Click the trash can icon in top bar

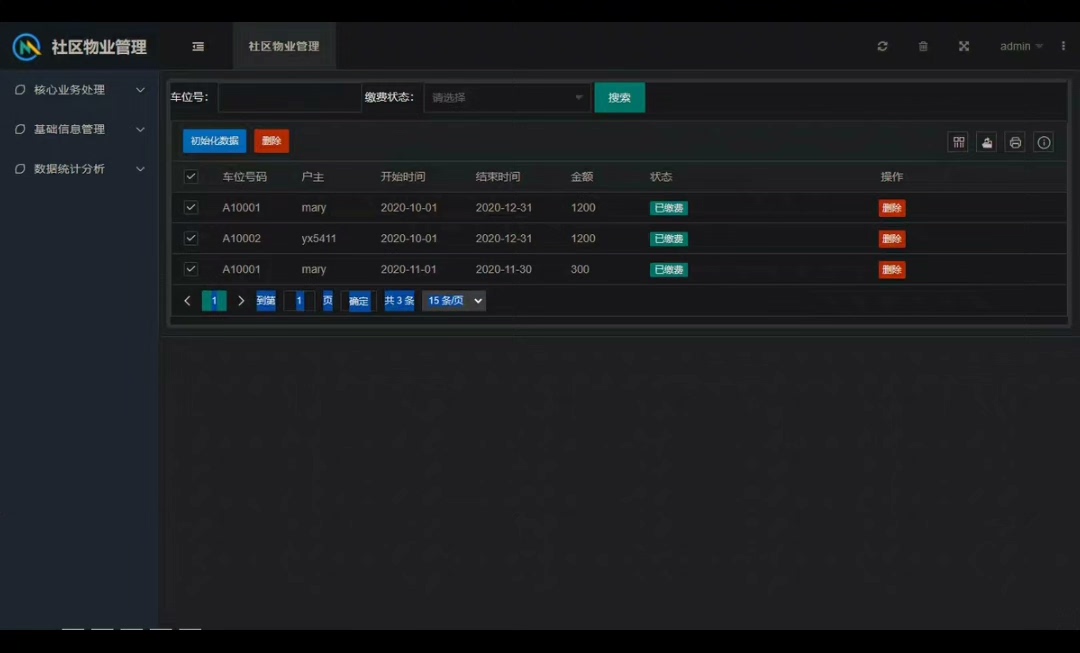point(923,46)
